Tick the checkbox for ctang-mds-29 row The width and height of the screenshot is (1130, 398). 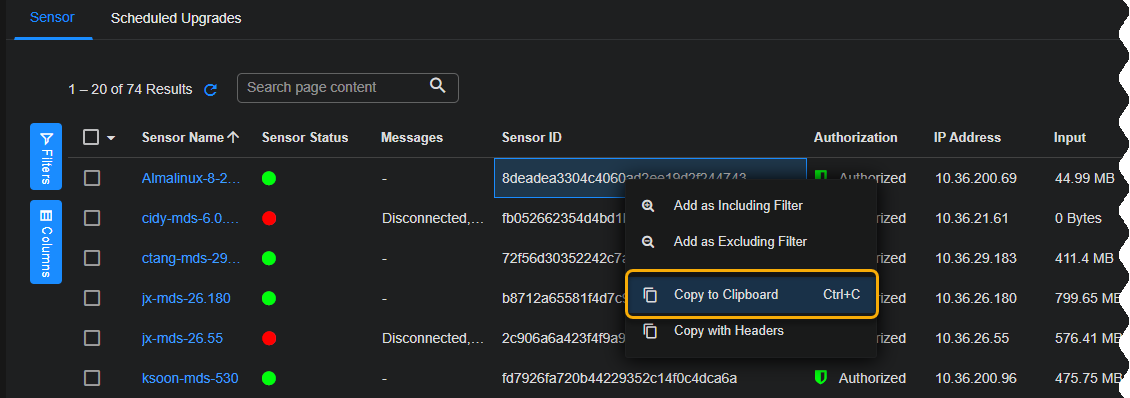pos(92,258)
